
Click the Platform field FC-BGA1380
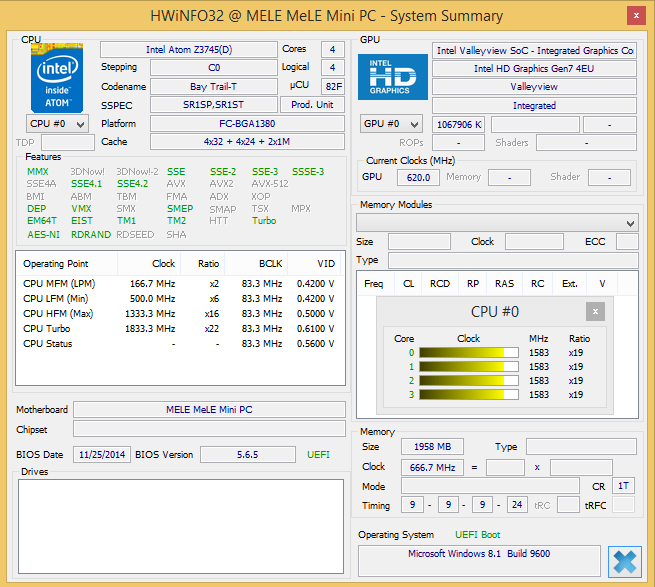(x=247, y=124)
